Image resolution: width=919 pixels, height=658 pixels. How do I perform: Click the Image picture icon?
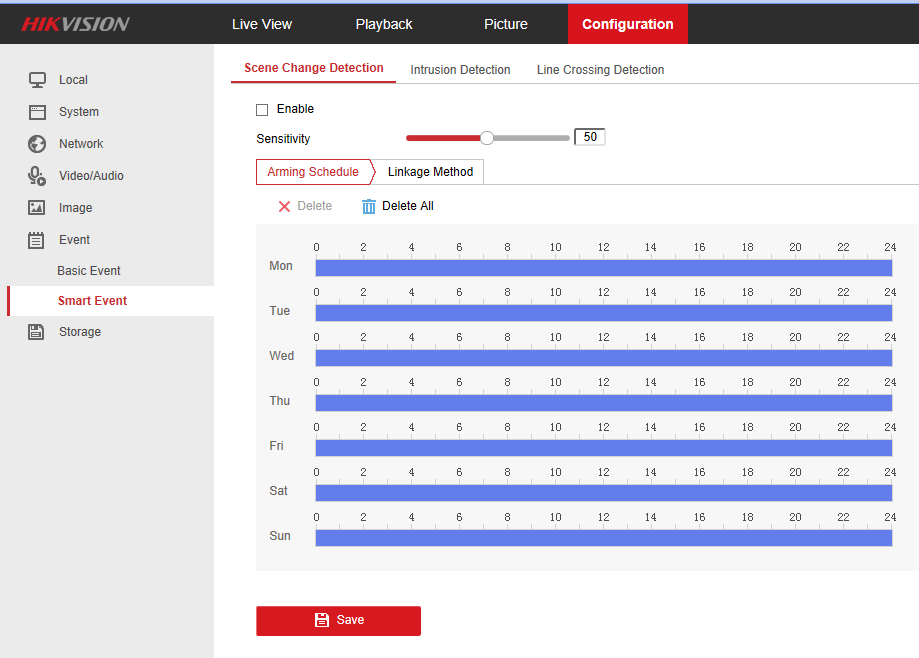[x=37, y=208]
